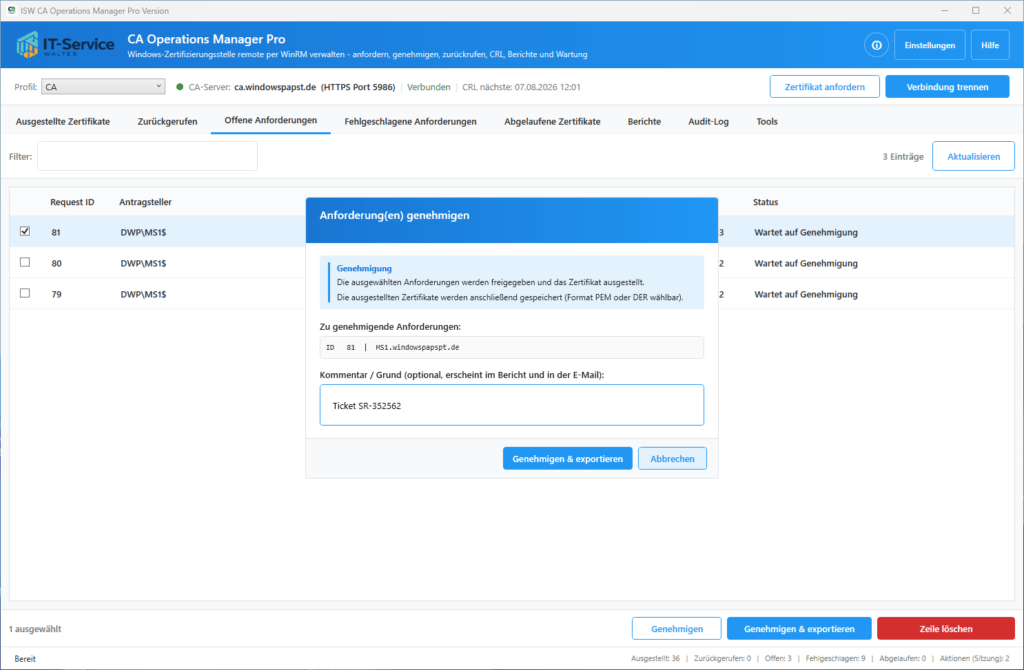Click Wartet auf Genehmigung in row 79
This screenshot has height=670, width=1024.
pyautogui.click(x=806, y=295)
